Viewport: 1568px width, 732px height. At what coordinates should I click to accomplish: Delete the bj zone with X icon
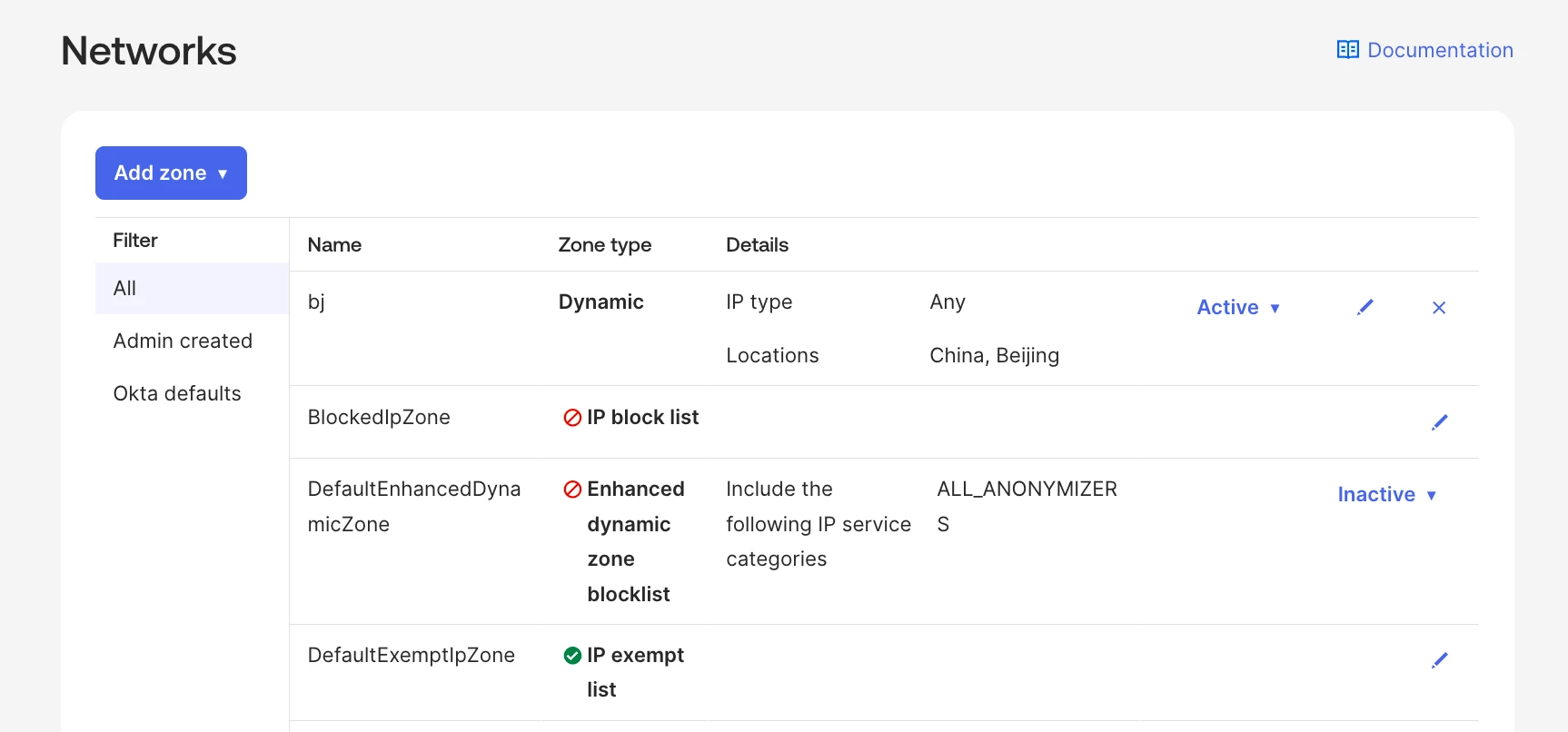[x=1439, y=308]
